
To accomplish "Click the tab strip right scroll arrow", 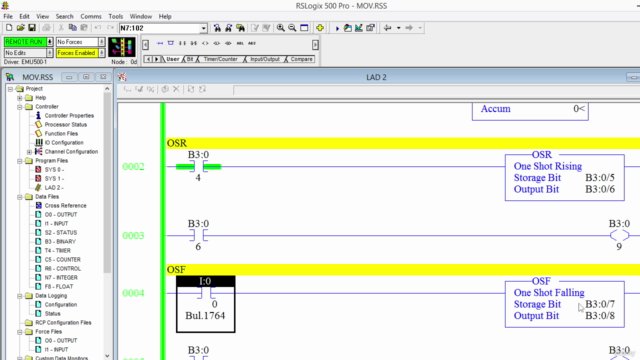I will tap(156, 59).
